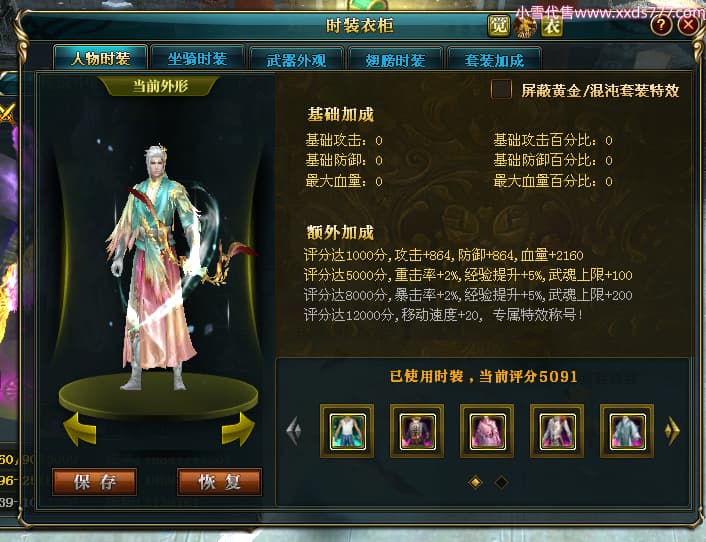
Task: Pick the white and purple costume icon
Action: point(557,431)
